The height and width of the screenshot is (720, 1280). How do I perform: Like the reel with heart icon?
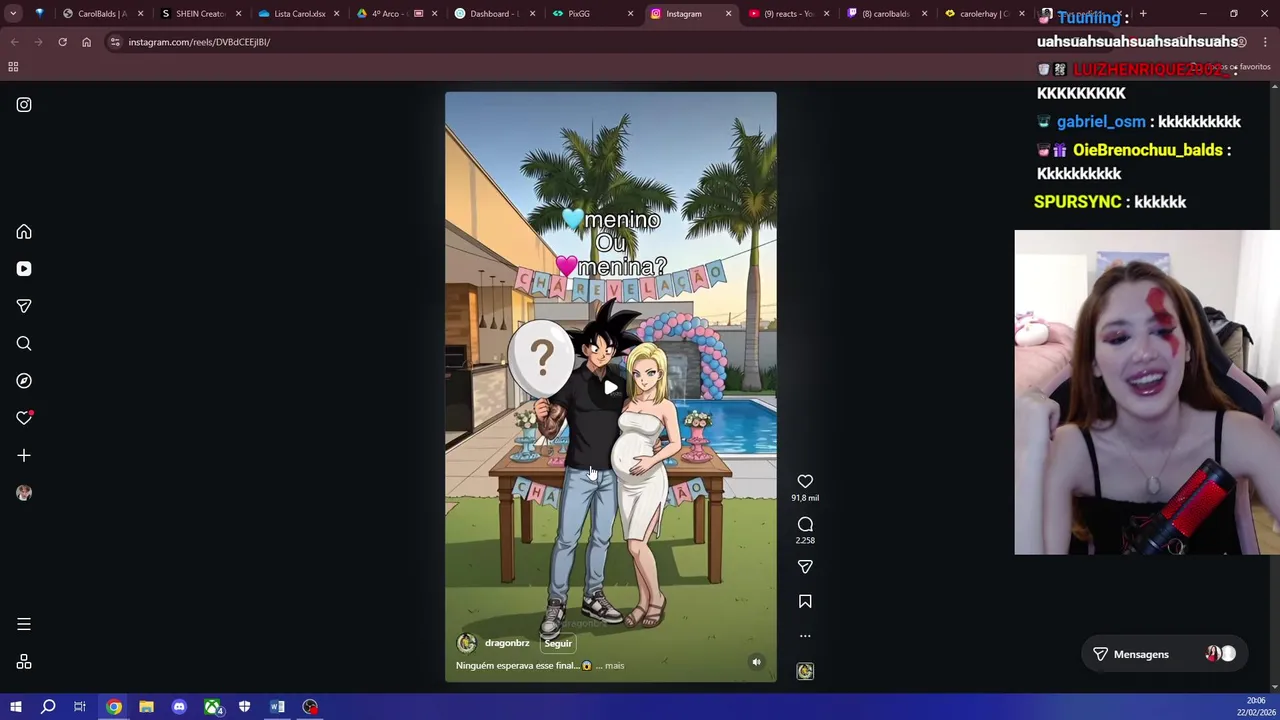(x=805, y=482)
